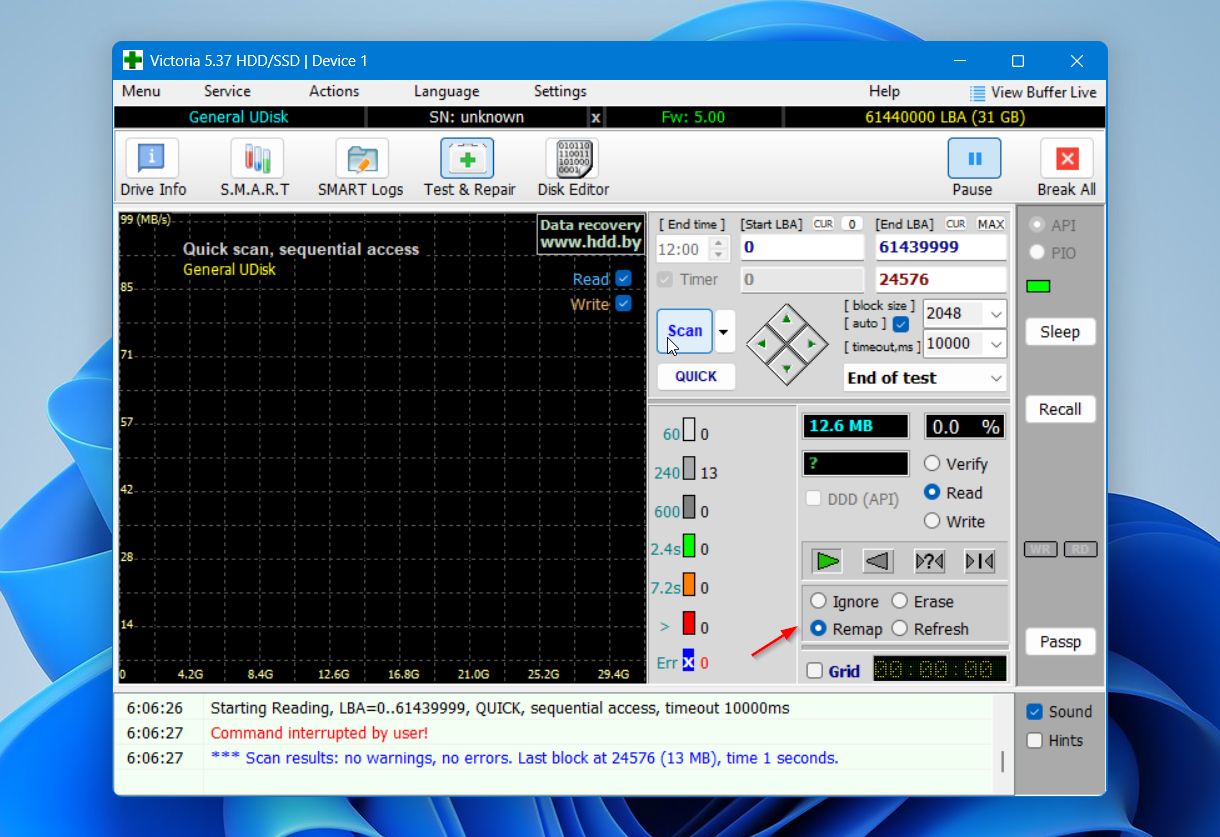Image resolution: width=1220 pixels, height=837 pixels.
Task: Click the WR indicator button
Action: (1041, 549)
